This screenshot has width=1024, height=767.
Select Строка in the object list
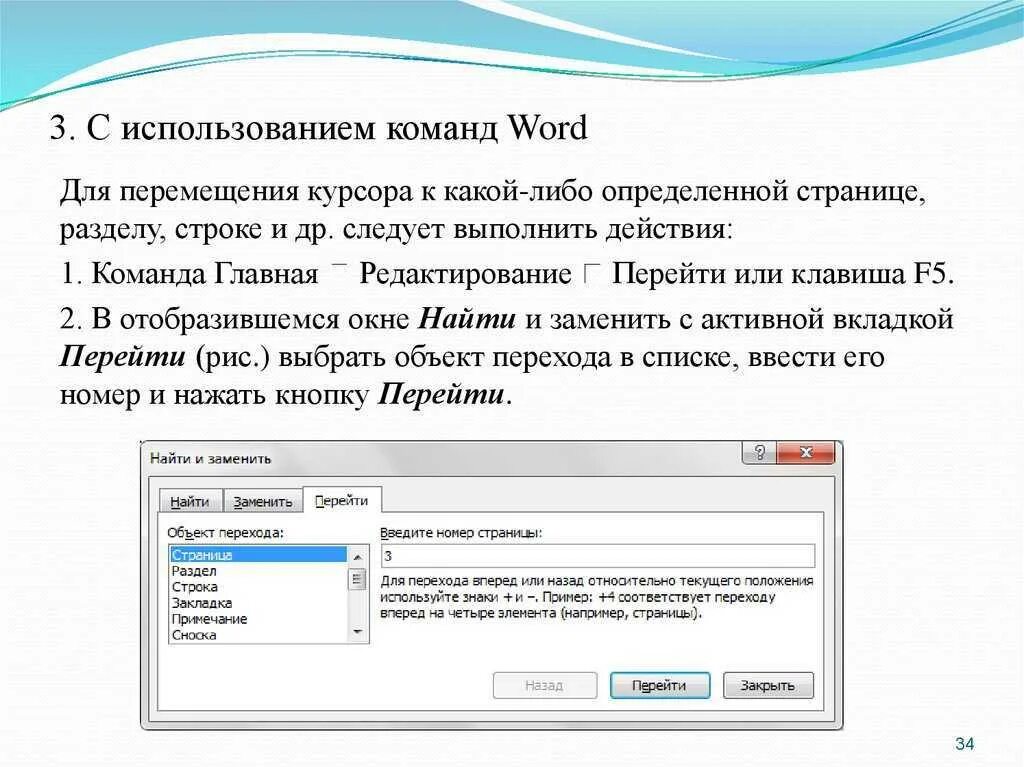pos(259,587)
